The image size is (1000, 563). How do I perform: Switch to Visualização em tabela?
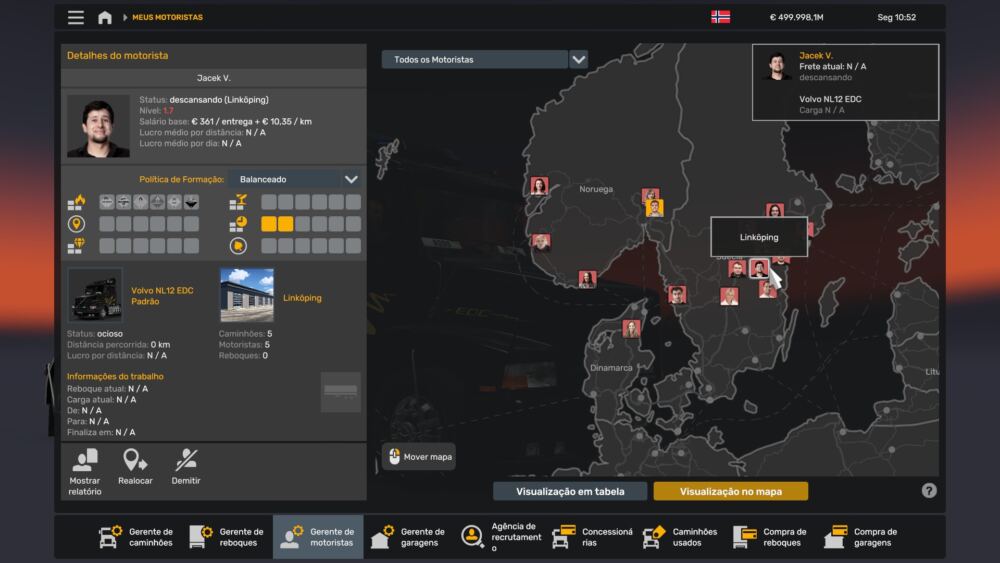pyautogui.click(x=570, y=491)
